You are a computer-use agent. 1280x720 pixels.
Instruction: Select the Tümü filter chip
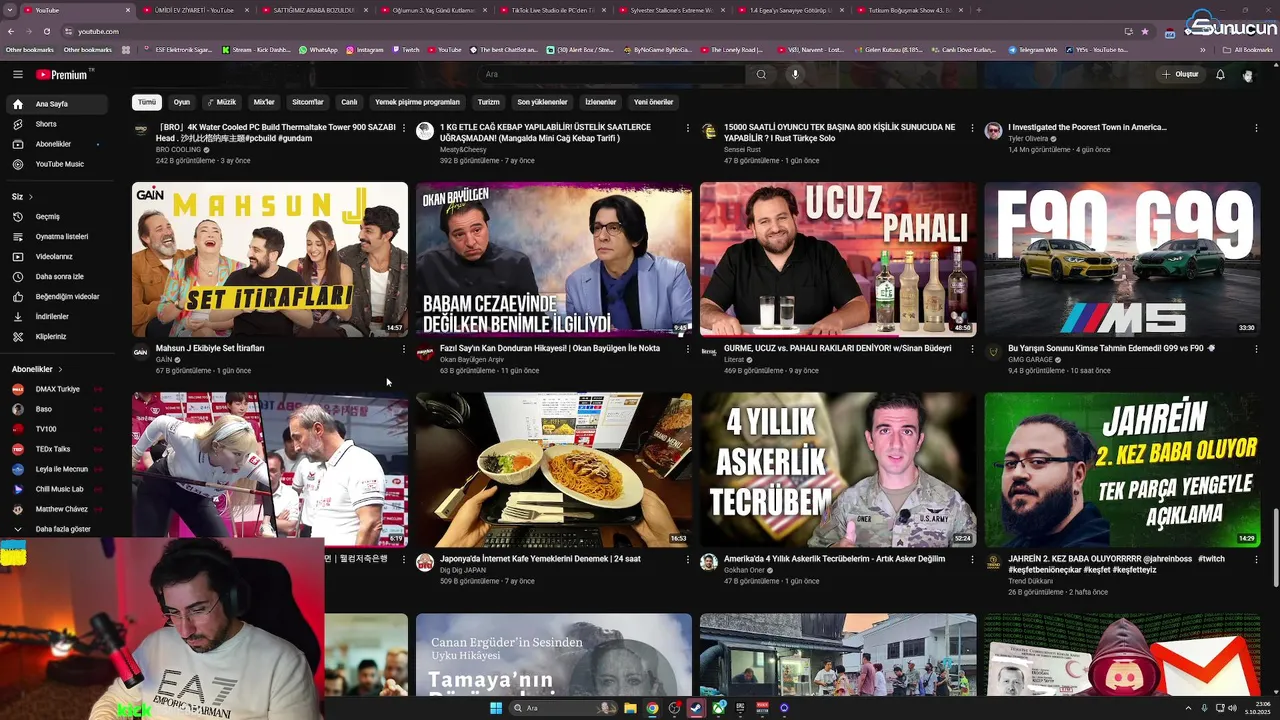click(x=147, y=102)
